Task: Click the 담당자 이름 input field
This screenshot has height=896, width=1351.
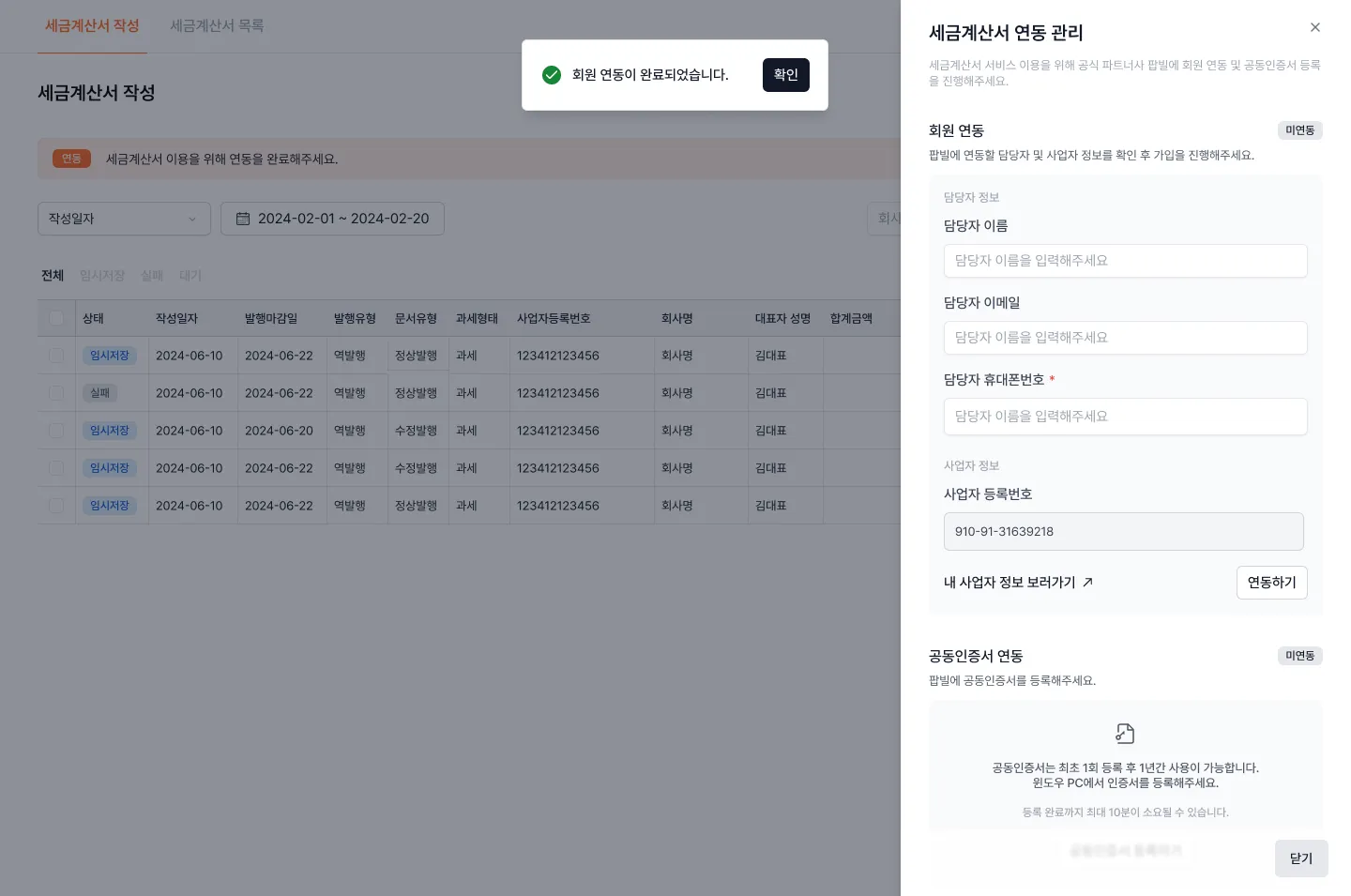Action: [1125, 261]
